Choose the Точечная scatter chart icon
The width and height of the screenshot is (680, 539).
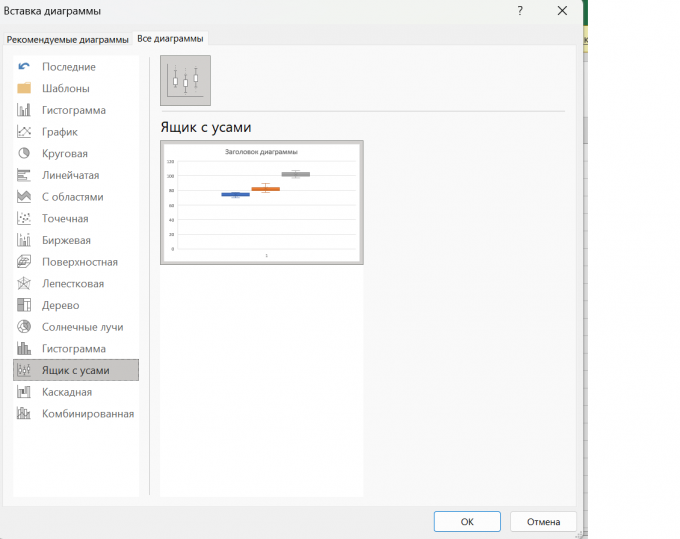point(24,219)
